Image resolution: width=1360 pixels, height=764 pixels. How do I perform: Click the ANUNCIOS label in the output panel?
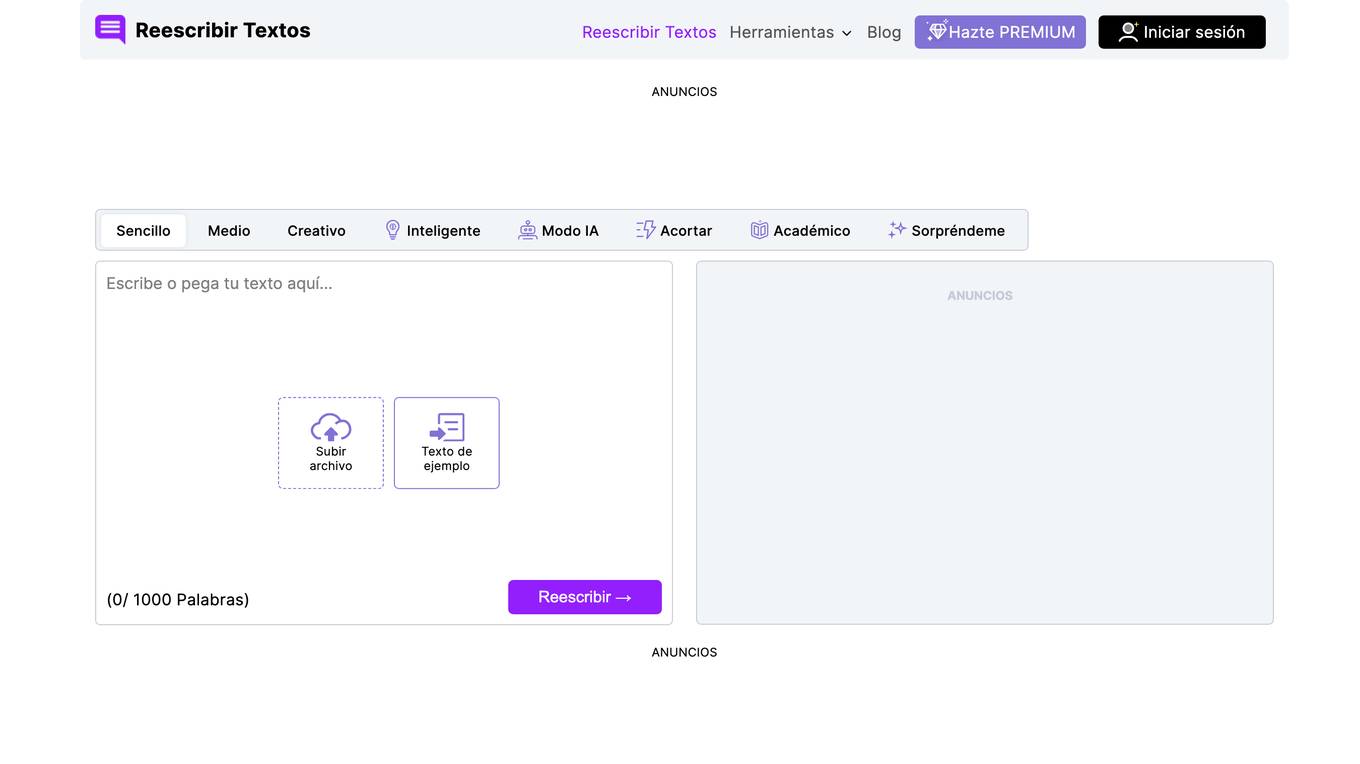point(980,296)
